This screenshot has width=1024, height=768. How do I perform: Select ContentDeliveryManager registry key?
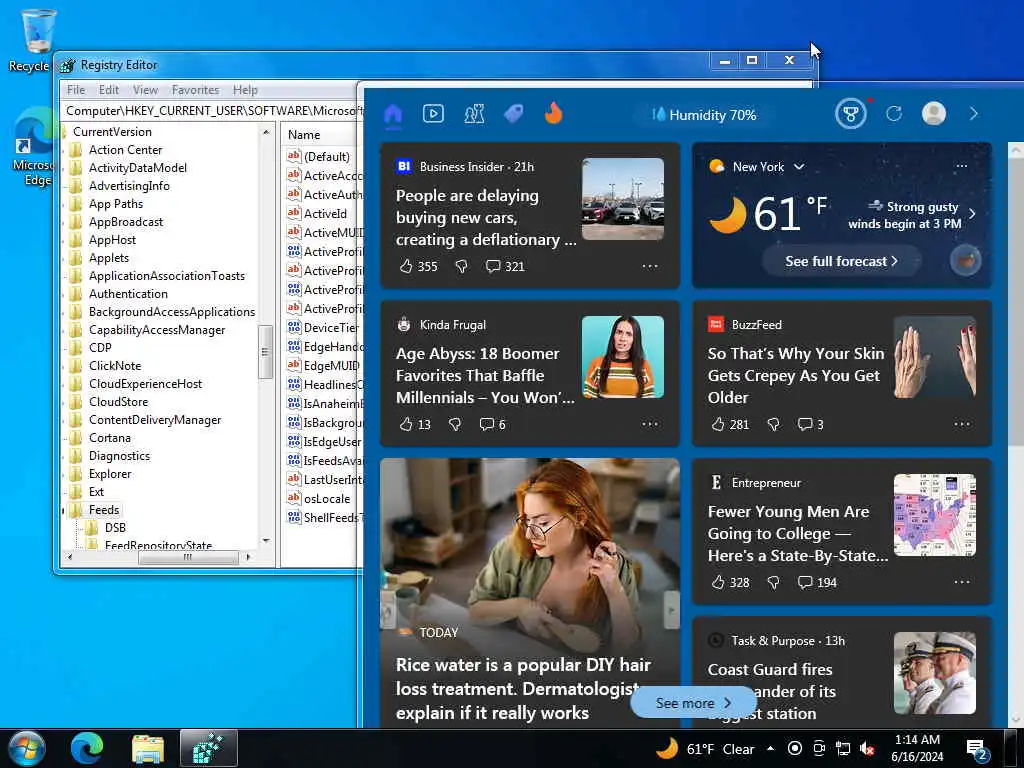tap(155, 420)
